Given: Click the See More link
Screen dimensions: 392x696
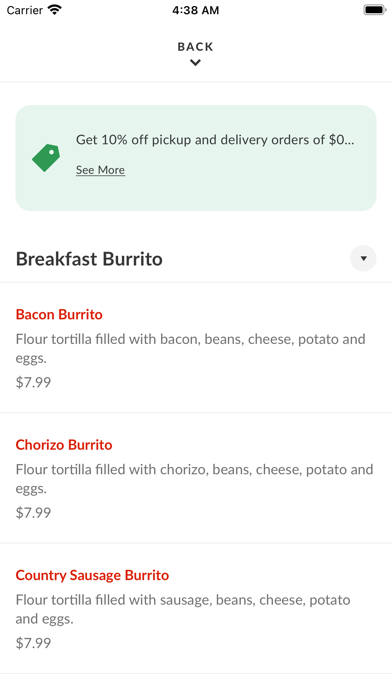Looking at the screenshot, I should coord(100,170).
